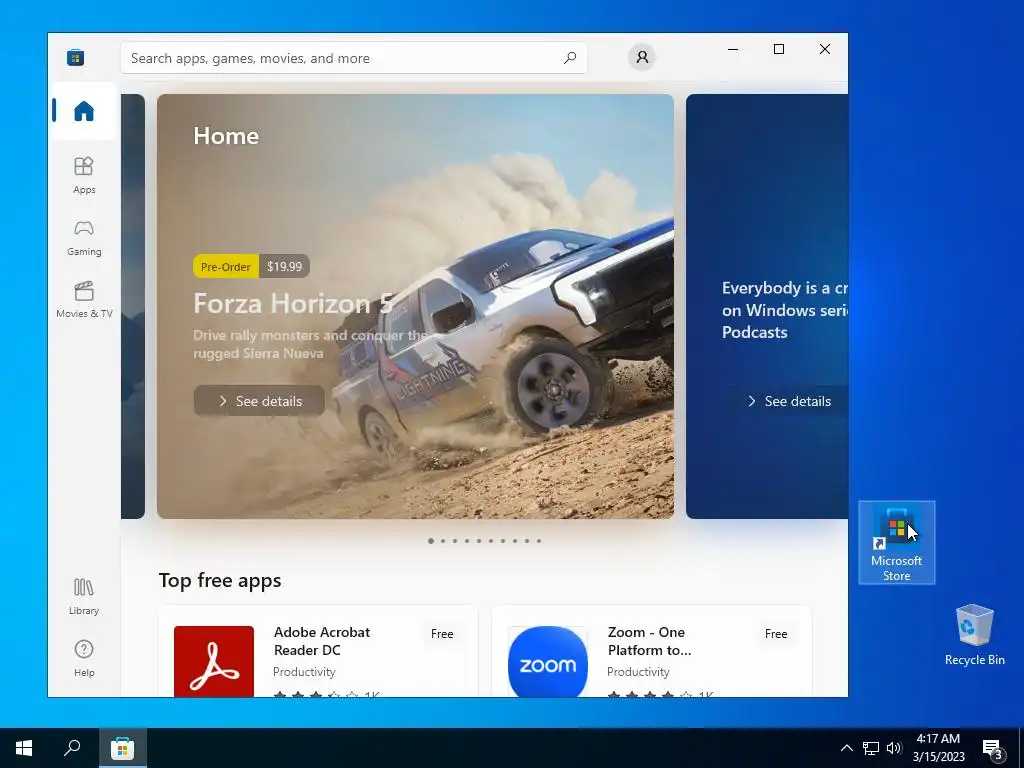Open the Zoom app icon
Viewport: 1024px width, 768px height.
547,662
